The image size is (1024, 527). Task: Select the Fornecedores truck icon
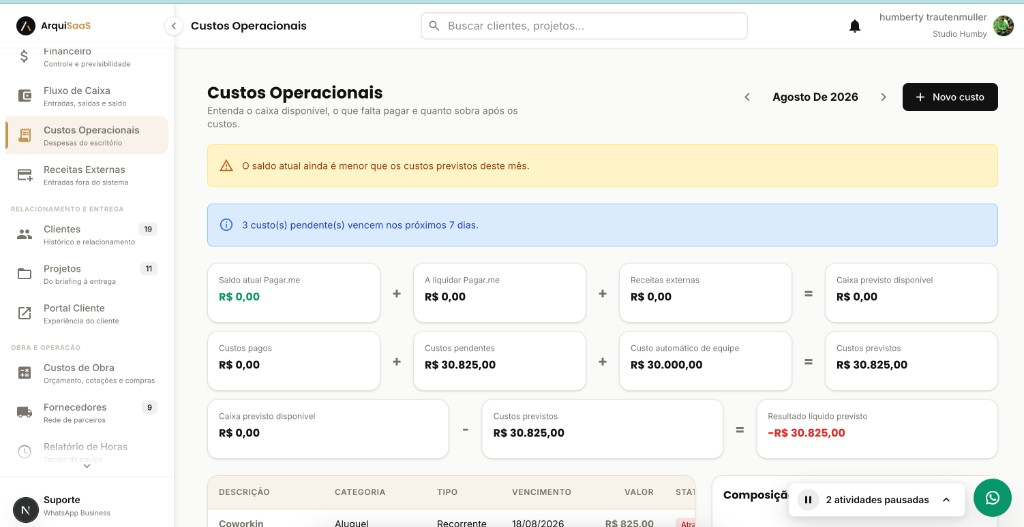pyautogui.click(x=24, y=412)
